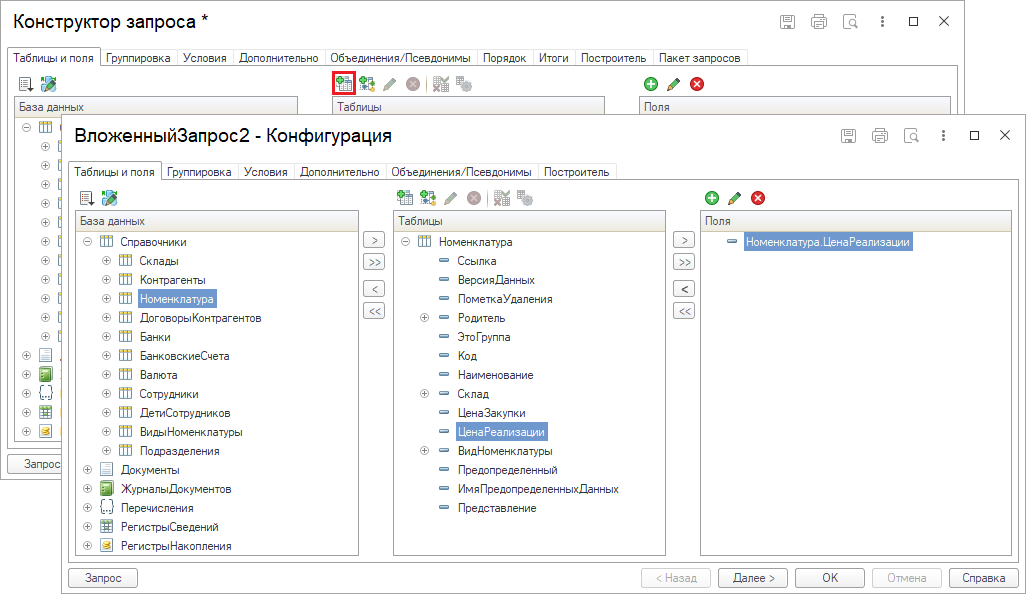Expand the Склад field in Таблицы panel
The height and width of the screenshot is (594, 1026).
[424, 393]
